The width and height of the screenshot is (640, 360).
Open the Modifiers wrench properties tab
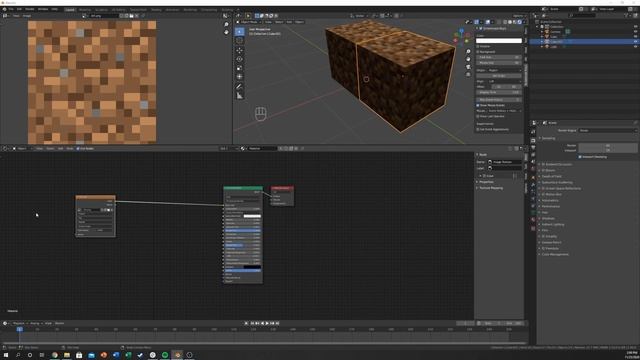533,185
